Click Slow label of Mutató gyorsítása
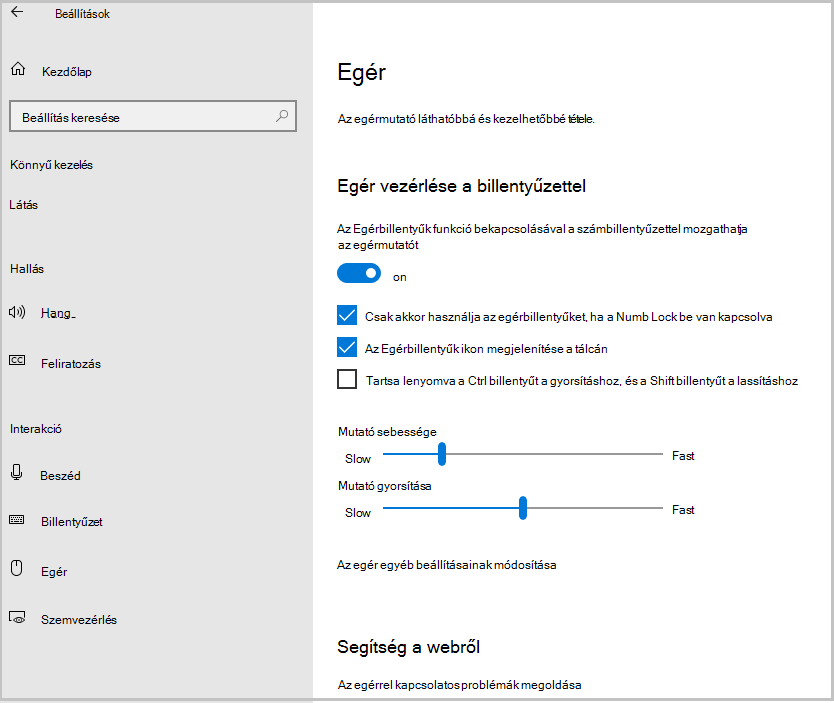This screenshot has width=834, height=703. pos(357,513)
